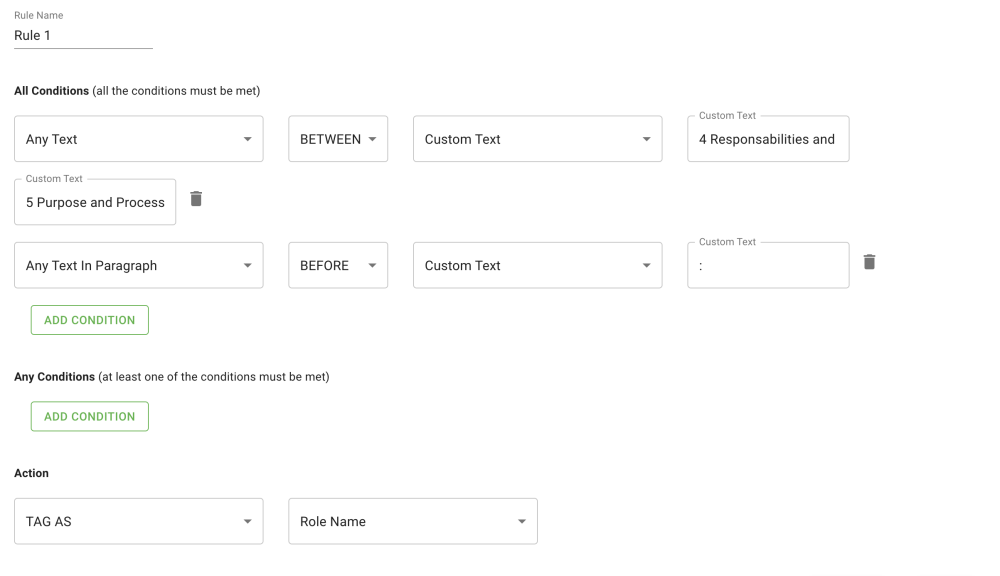
Task: Click the colon Custom Text field
Action: pos(768,265)
